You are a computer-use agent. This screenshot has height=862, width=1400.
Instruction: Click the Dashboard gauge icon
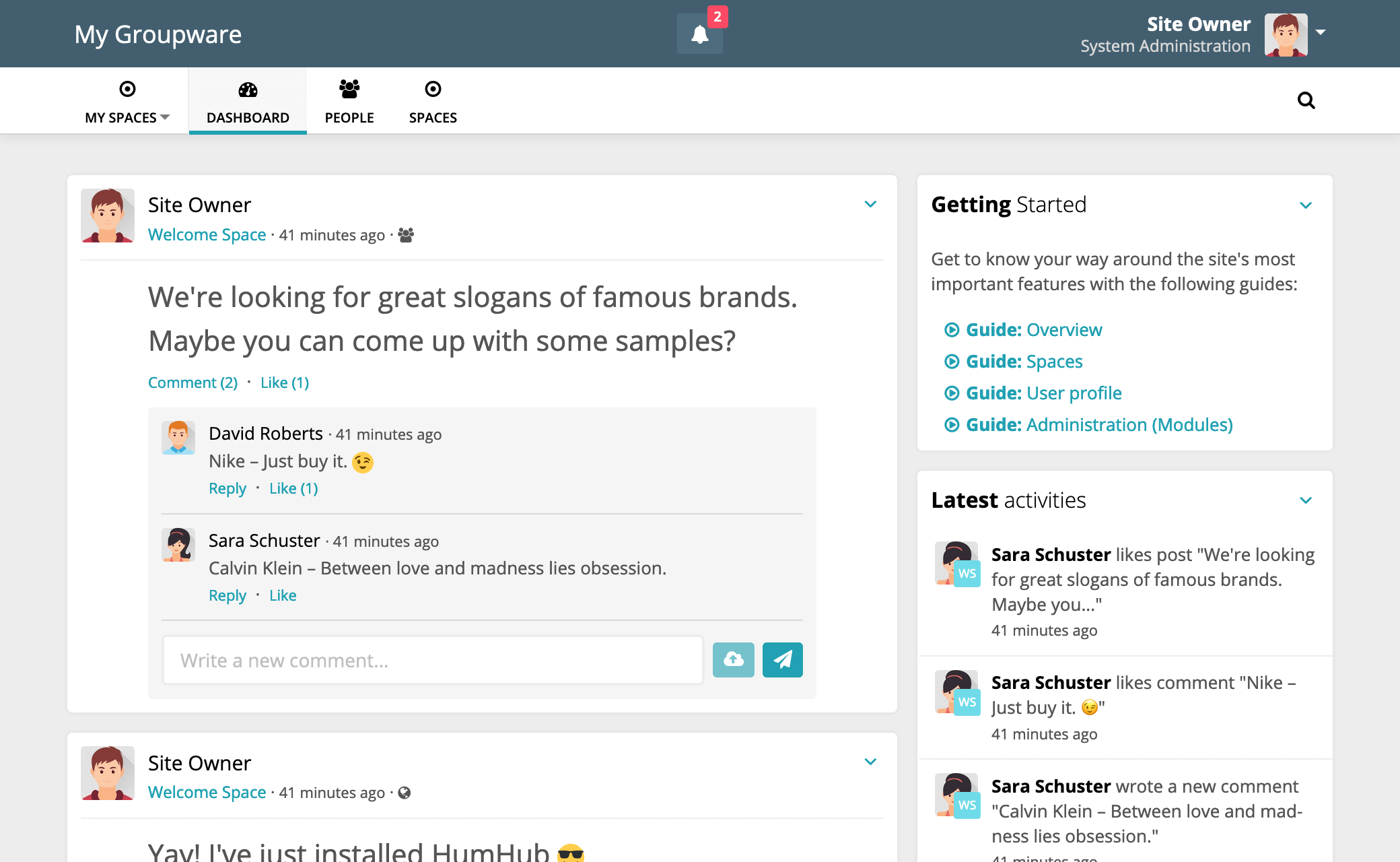(x=248, y=90)
